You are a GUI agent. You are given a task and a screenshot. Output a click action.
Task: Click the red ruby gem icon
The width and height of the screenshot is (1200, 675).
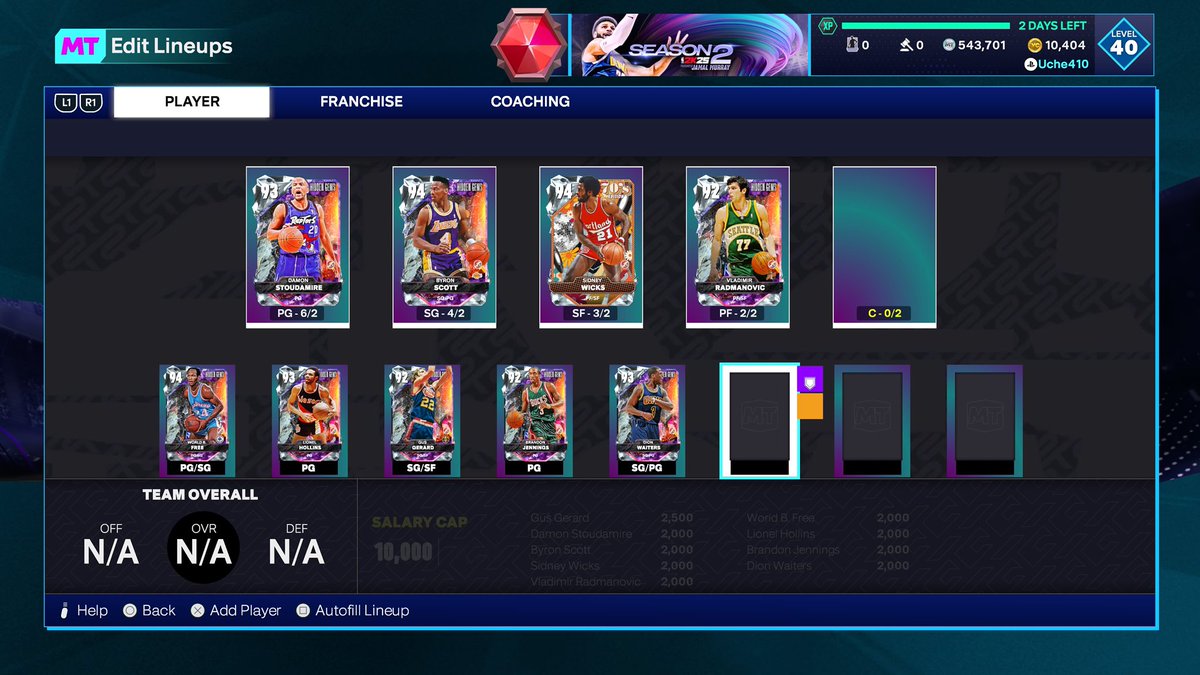[x=527, y=45]
